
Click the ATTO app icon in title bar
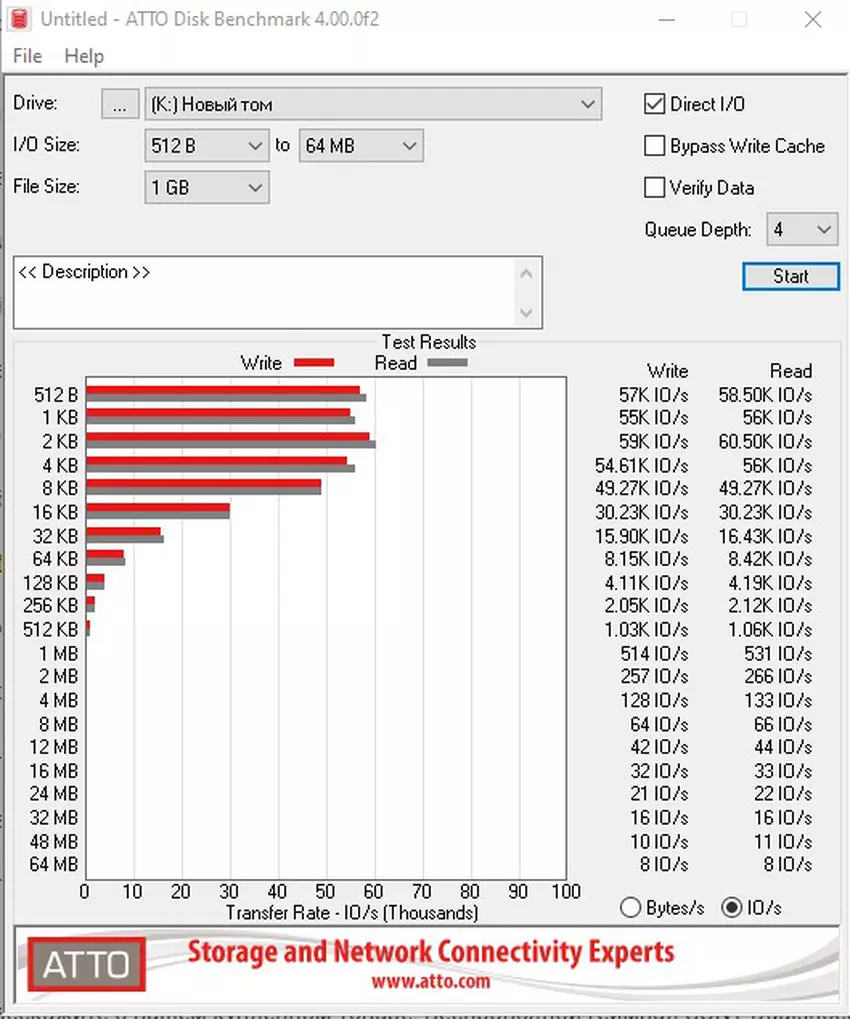click(x=16, y=19)
